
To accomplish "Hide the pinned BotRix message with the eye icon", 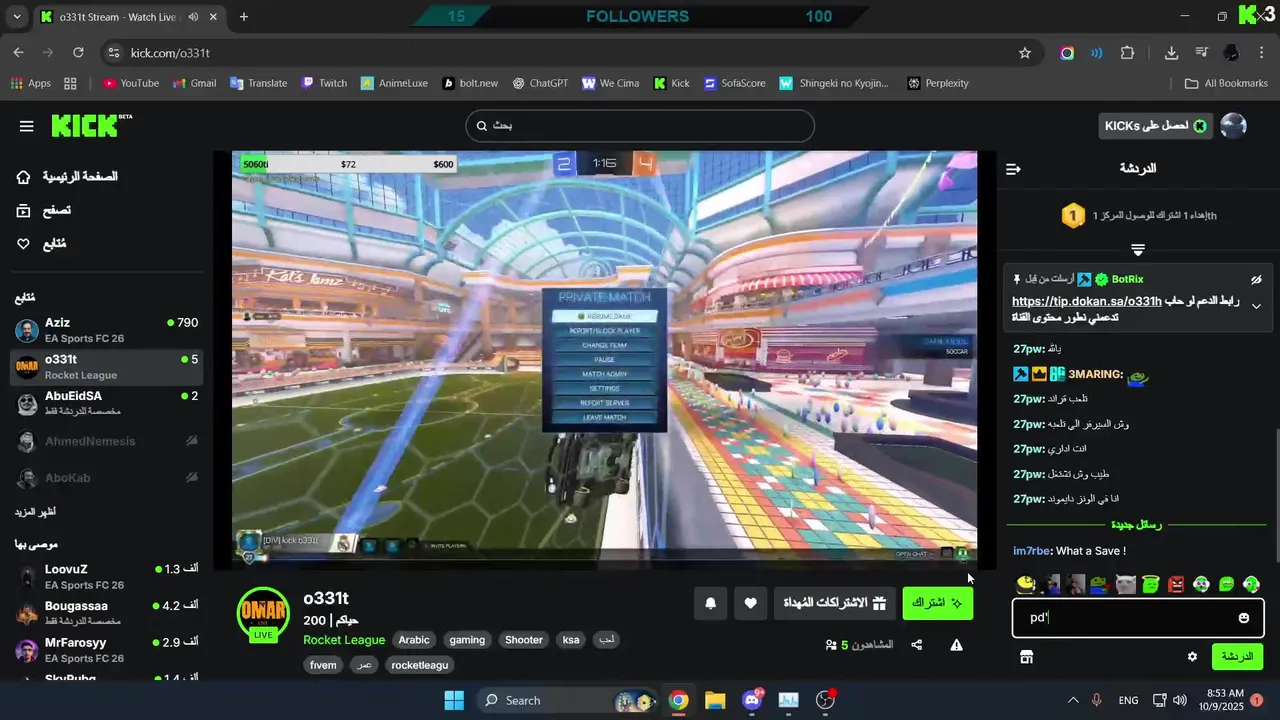I will (x=1256, y=280).
